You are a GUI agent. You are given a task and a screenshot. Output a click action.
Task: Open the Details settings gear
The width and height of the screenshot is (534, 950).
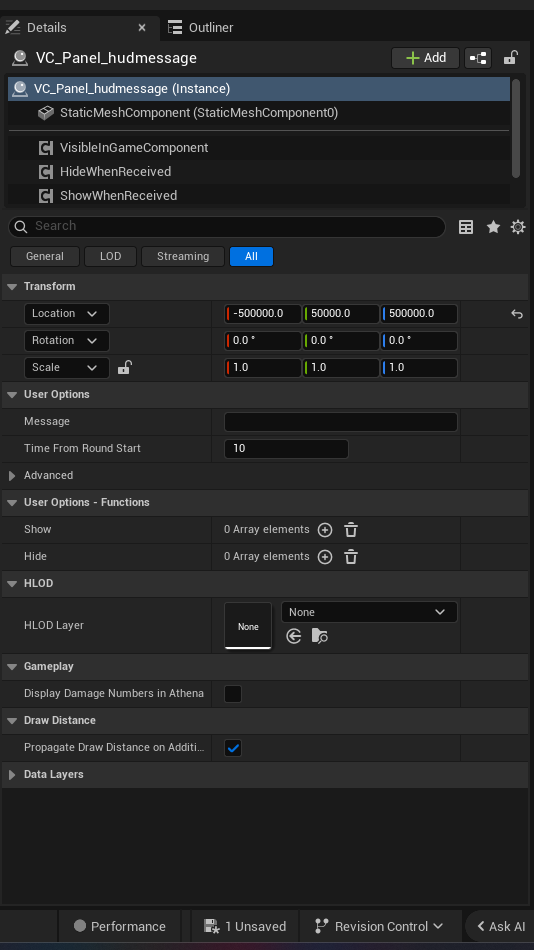(x=518, y=227)
